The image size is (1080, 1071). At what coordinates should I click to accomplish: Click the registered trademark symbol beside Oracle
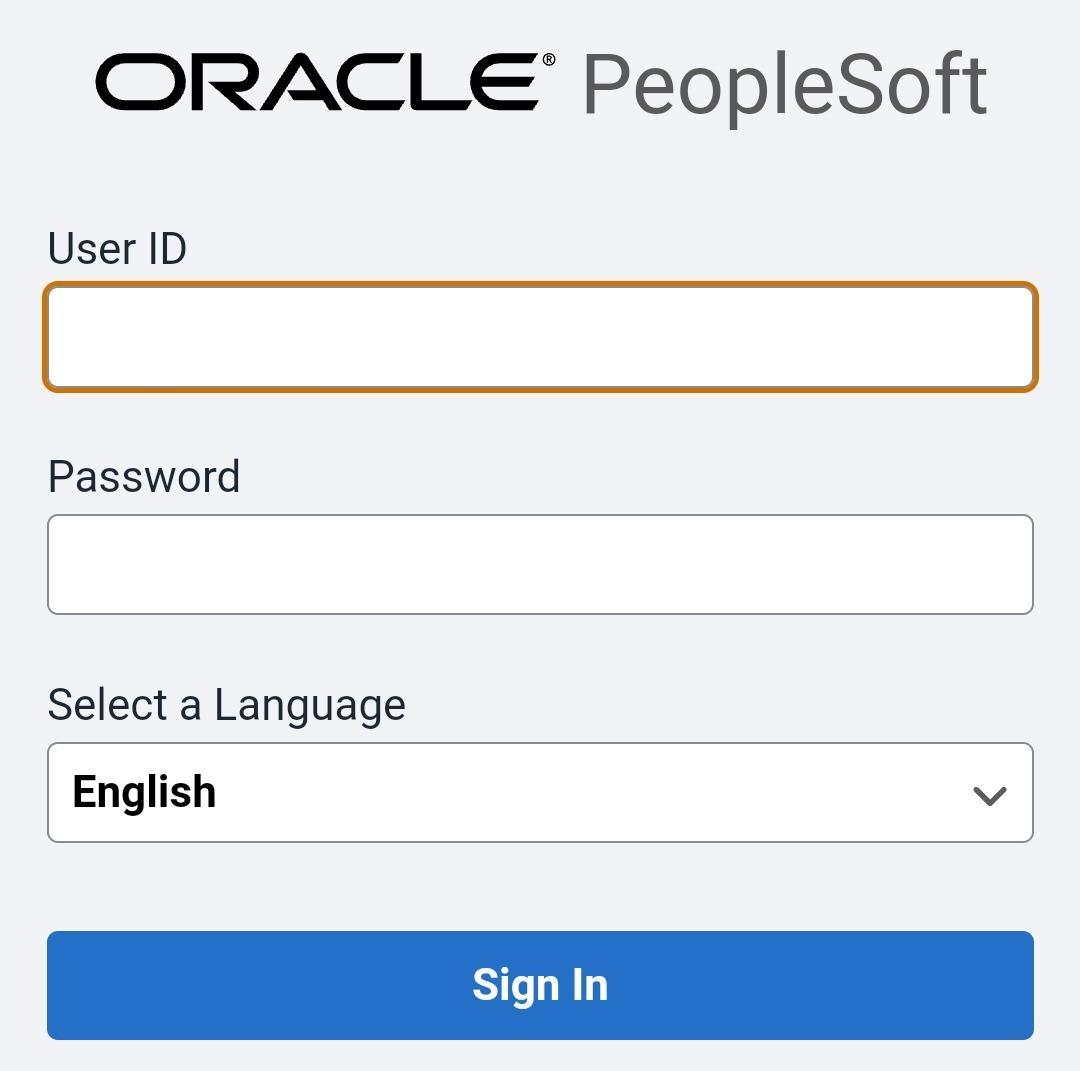point(549,60)
